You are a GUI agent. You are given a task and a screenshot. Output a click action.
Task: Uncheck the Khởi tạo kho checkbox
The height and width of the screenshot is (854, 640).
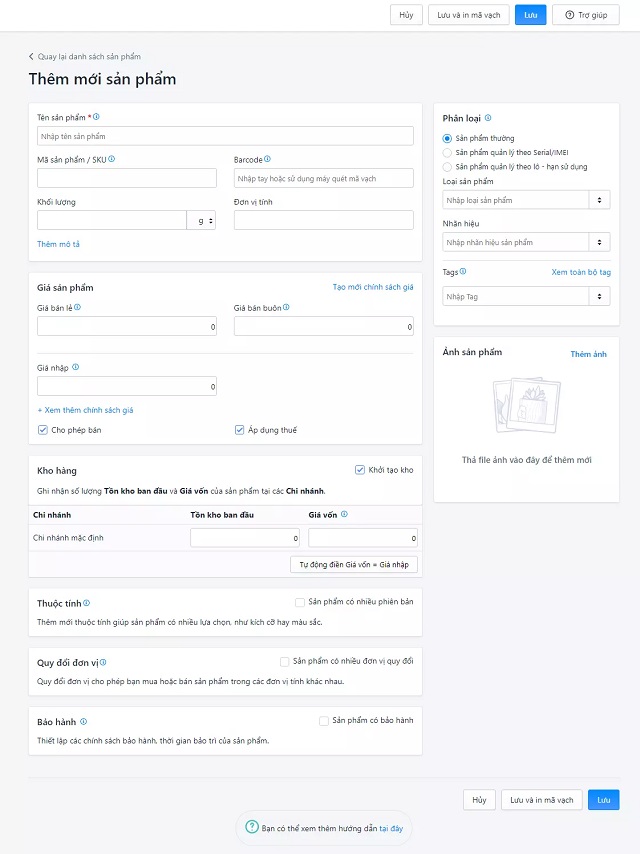pos(360,470)
